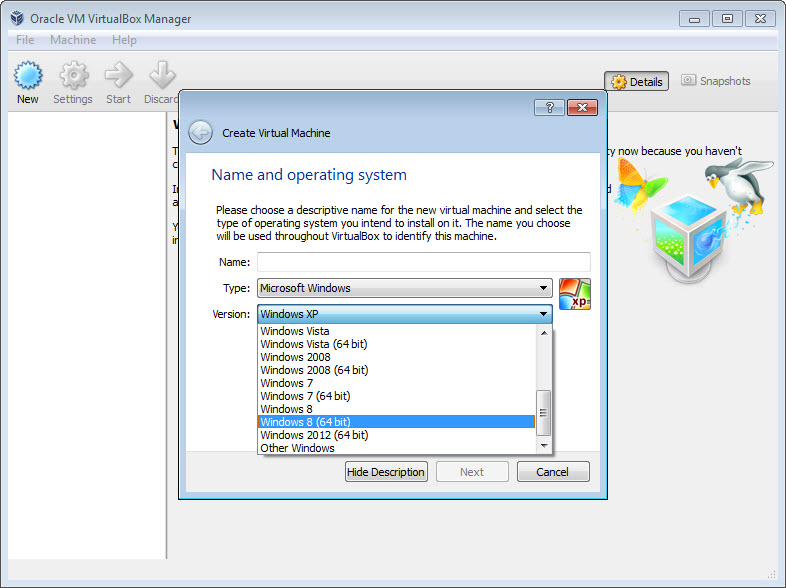Image resolution: width=786 pixels, height=588 pixels.
Task: Click the Windows XP OS type icon
Action: [x=574, y=294]
